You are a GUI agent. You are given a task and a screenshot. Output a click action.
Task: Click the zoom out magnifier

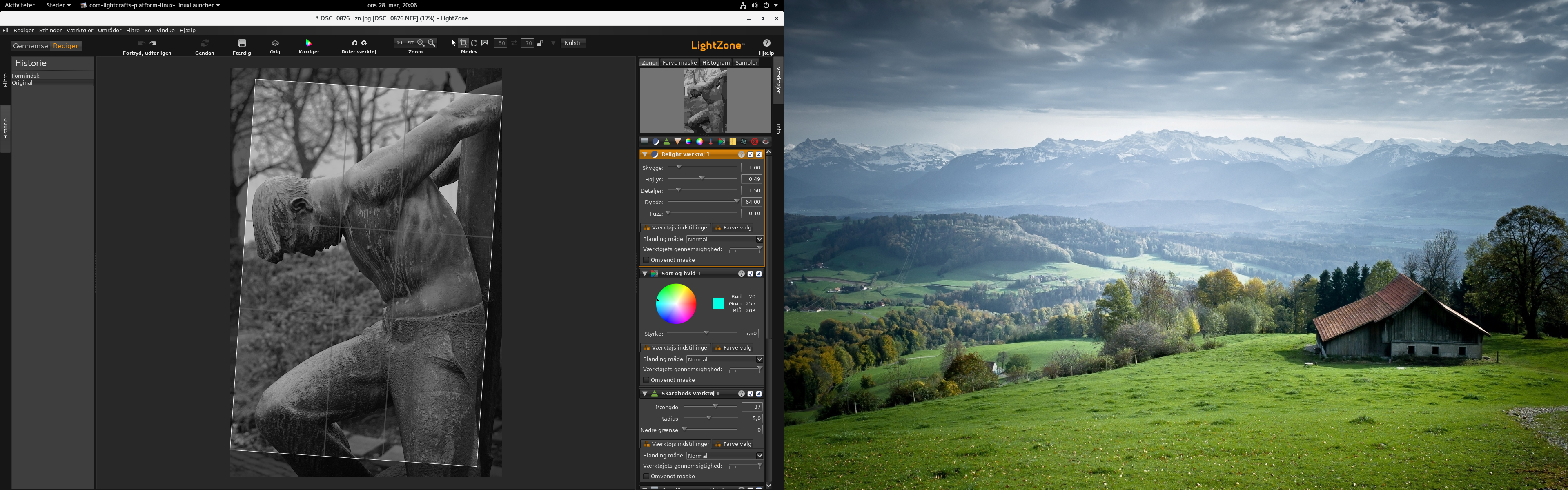coord(432,42)
